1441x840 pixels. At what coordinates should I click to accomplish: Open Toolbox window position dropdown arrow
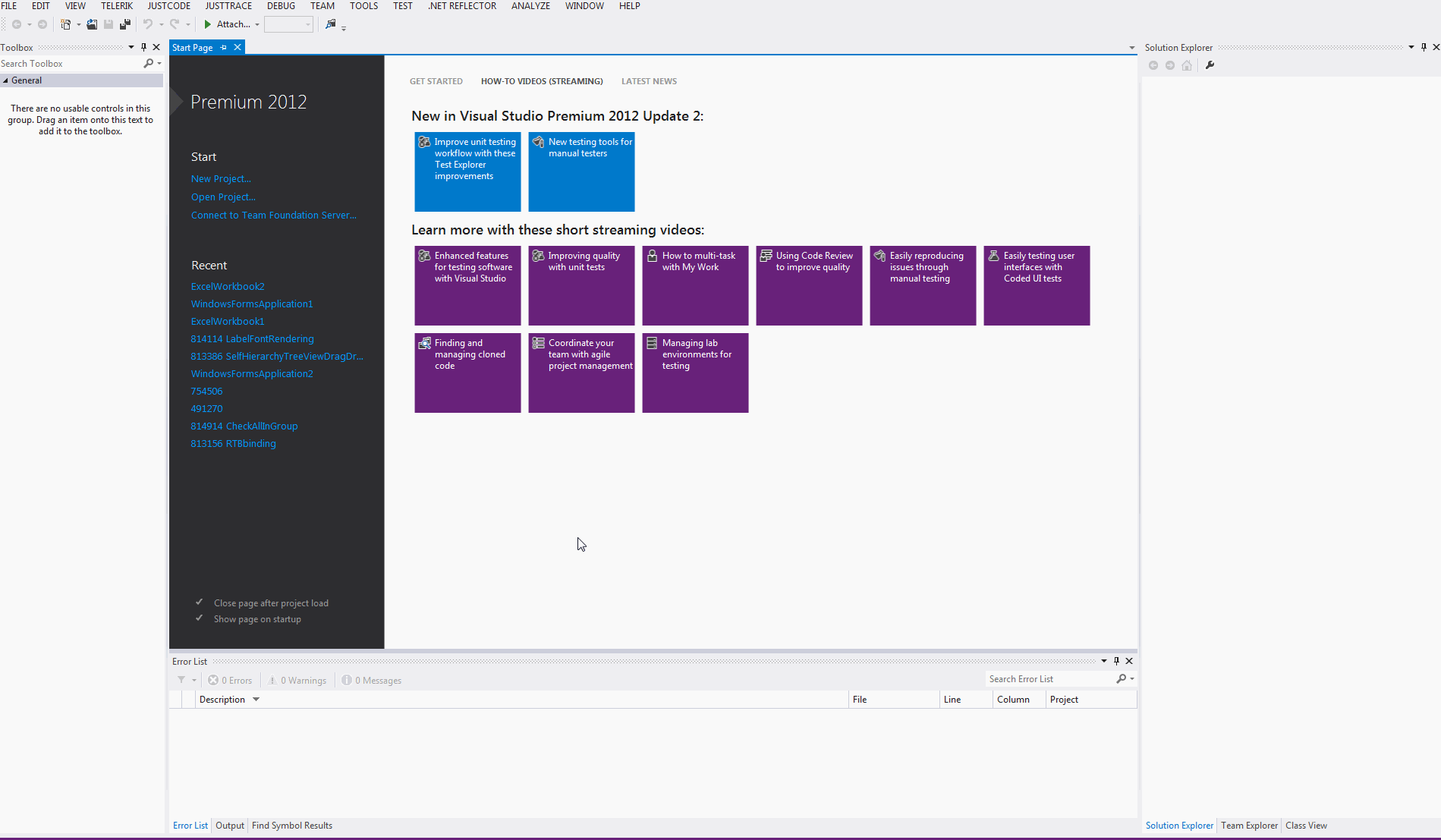click(x=131, y=47)
